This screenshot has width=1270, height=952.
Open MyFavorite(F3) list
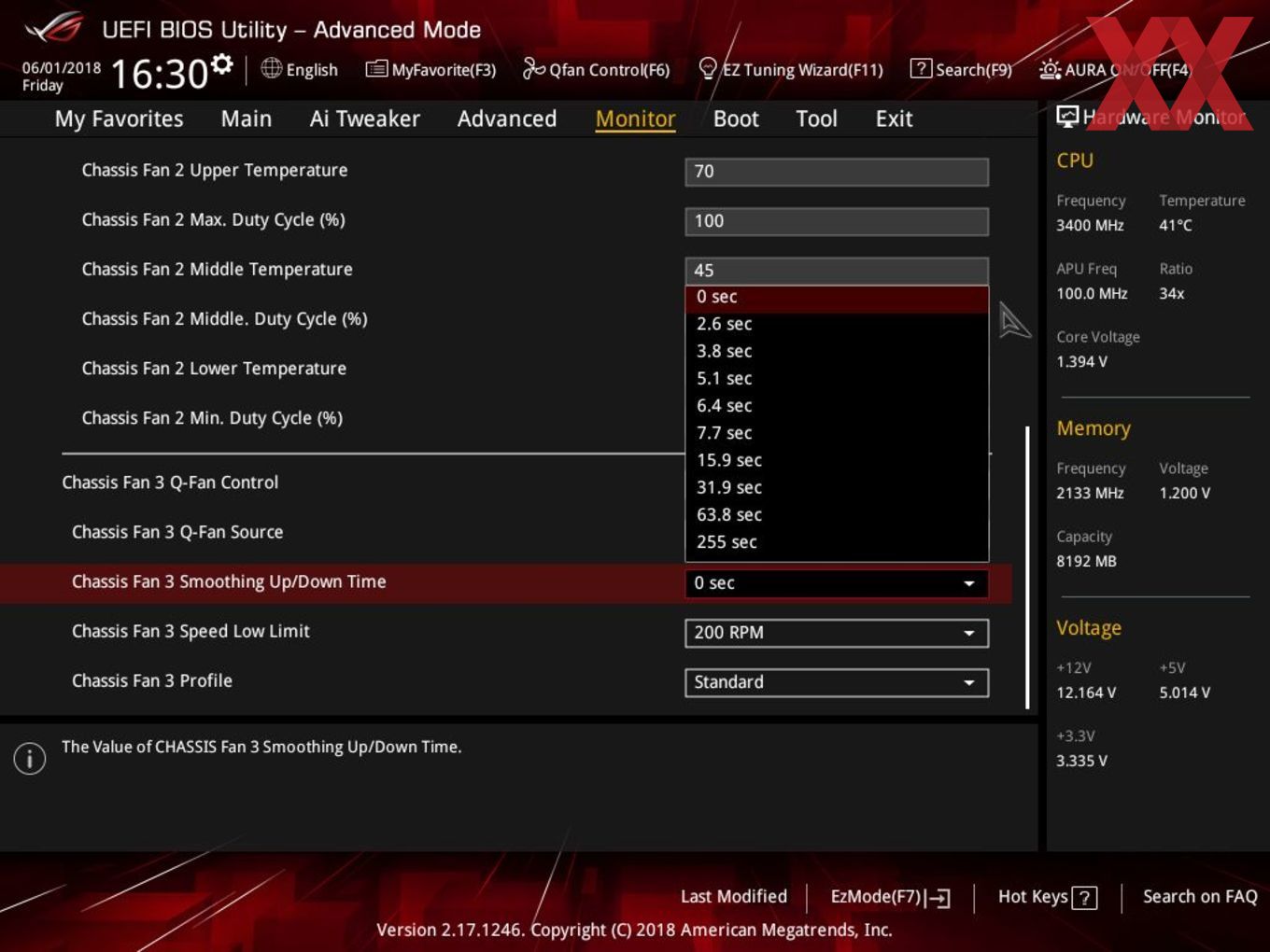click(x=430, y=69)
